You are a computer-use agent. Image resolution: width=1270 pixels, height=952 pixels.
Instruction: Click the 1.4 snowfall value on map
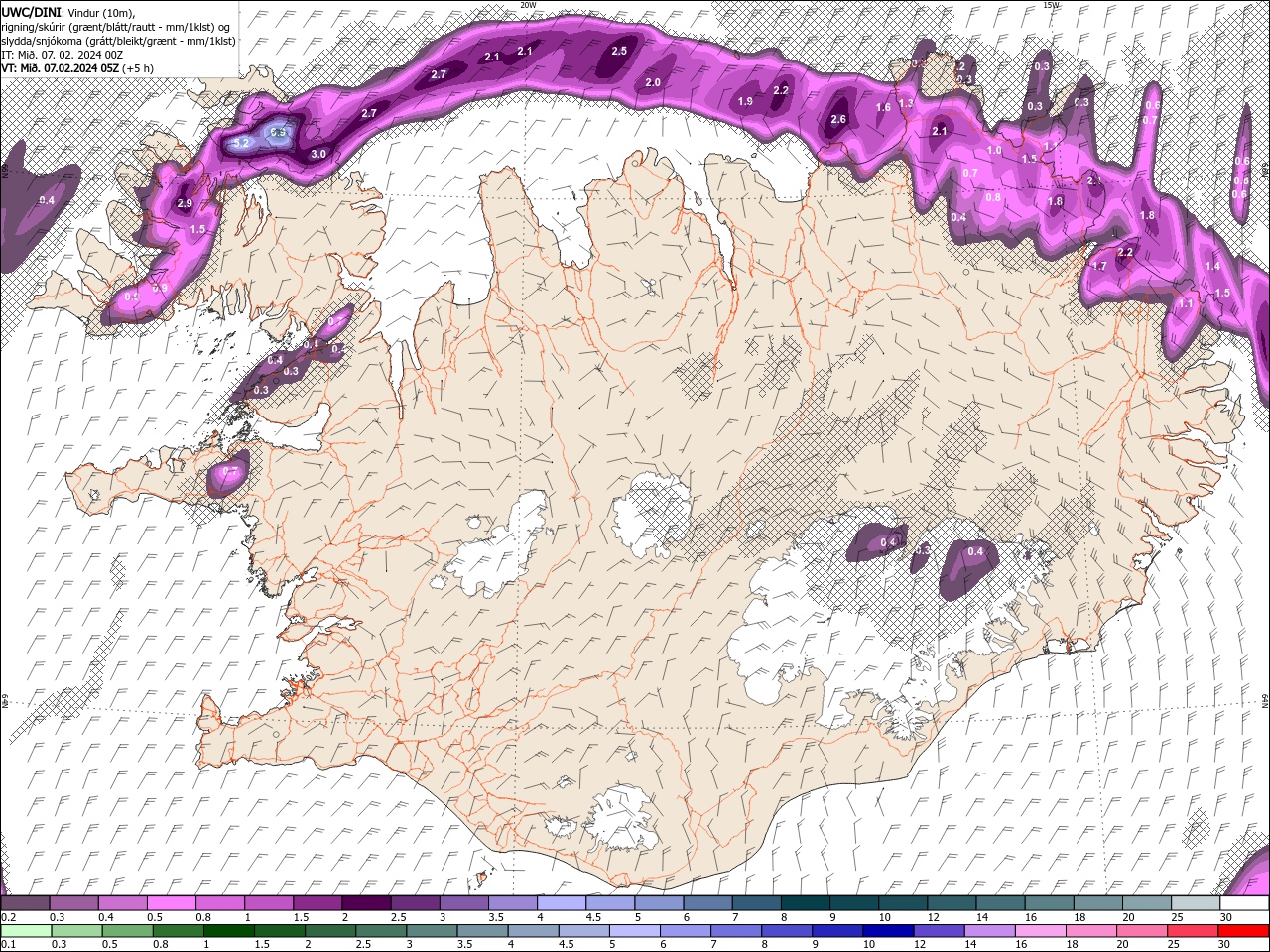1212,266
